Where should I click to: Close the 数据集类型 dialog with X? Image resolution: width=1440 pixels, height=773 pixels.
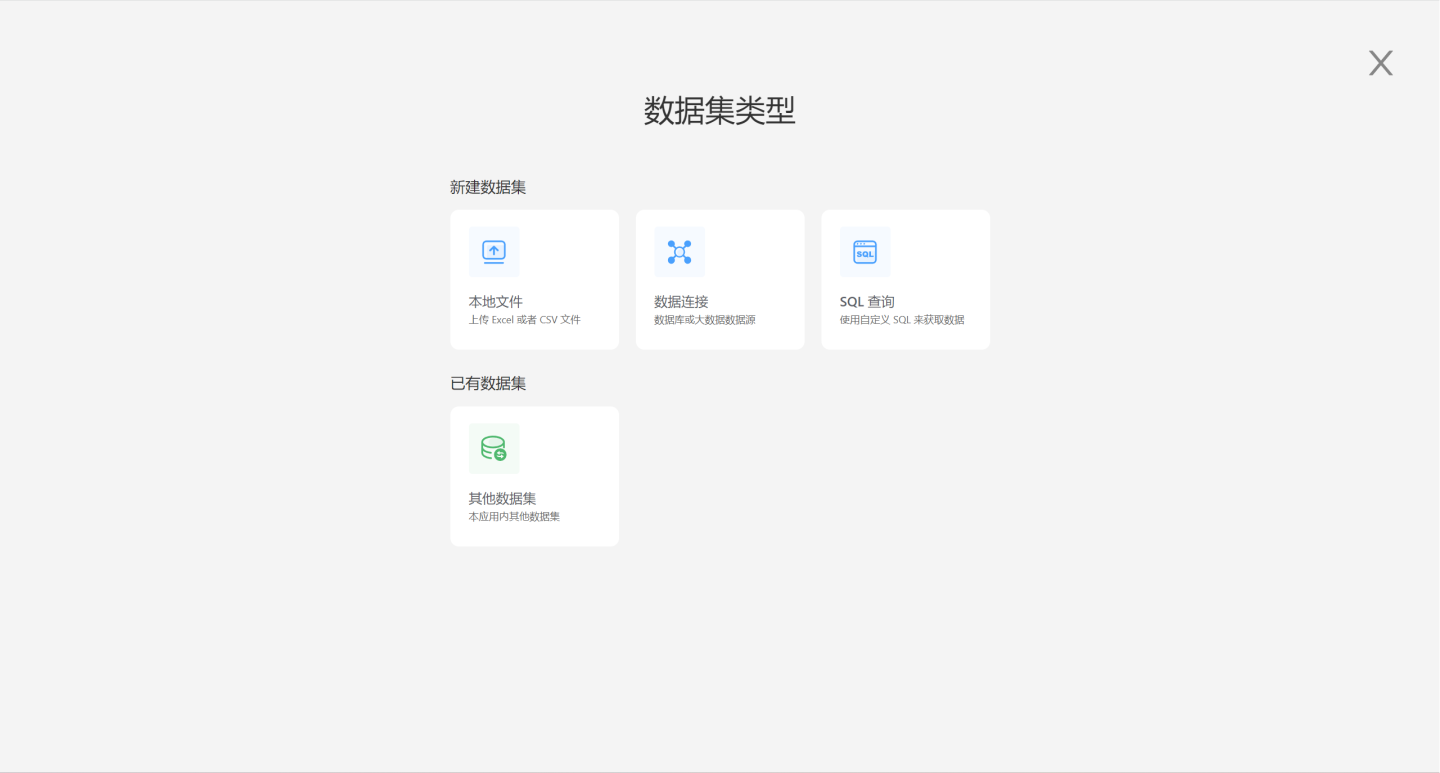pyautogui.click(x=1380, y=63)
